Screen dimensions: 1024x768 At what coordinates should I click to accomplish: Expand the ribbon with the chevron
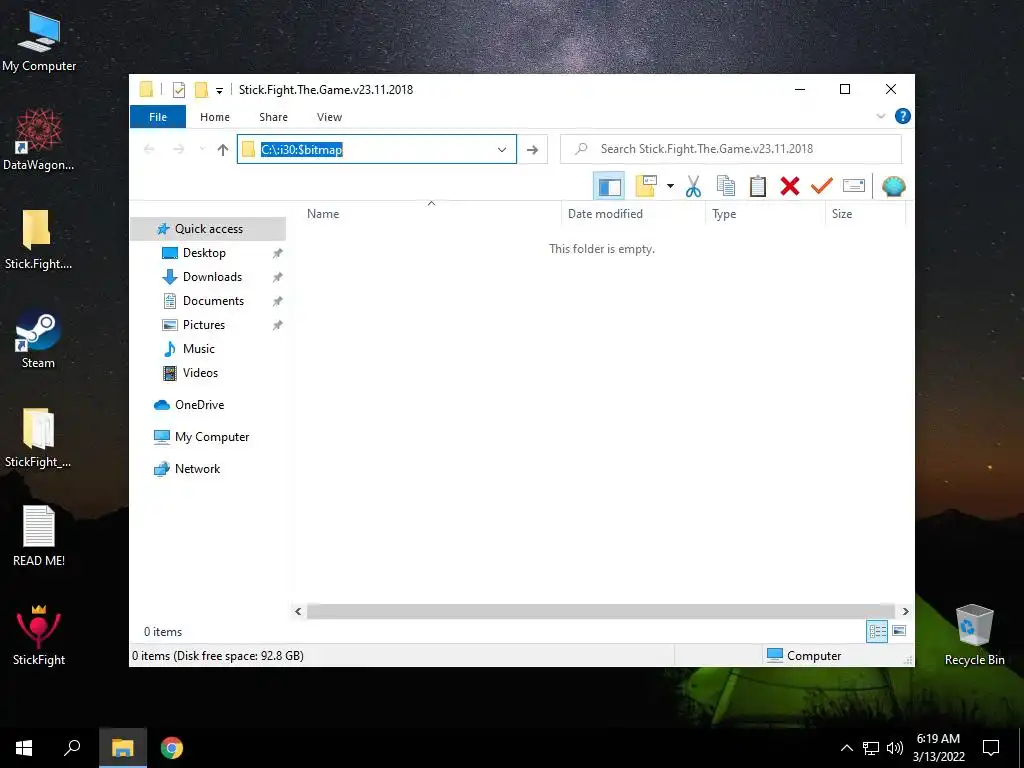tap(881, 116)
